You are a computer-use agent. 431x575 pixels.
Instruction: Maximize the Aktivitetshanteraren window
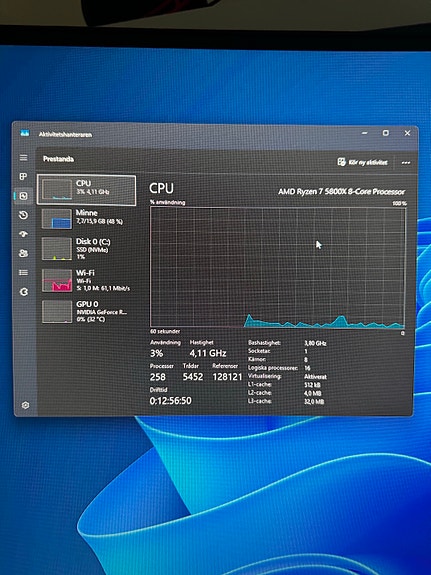coord(386,133)
